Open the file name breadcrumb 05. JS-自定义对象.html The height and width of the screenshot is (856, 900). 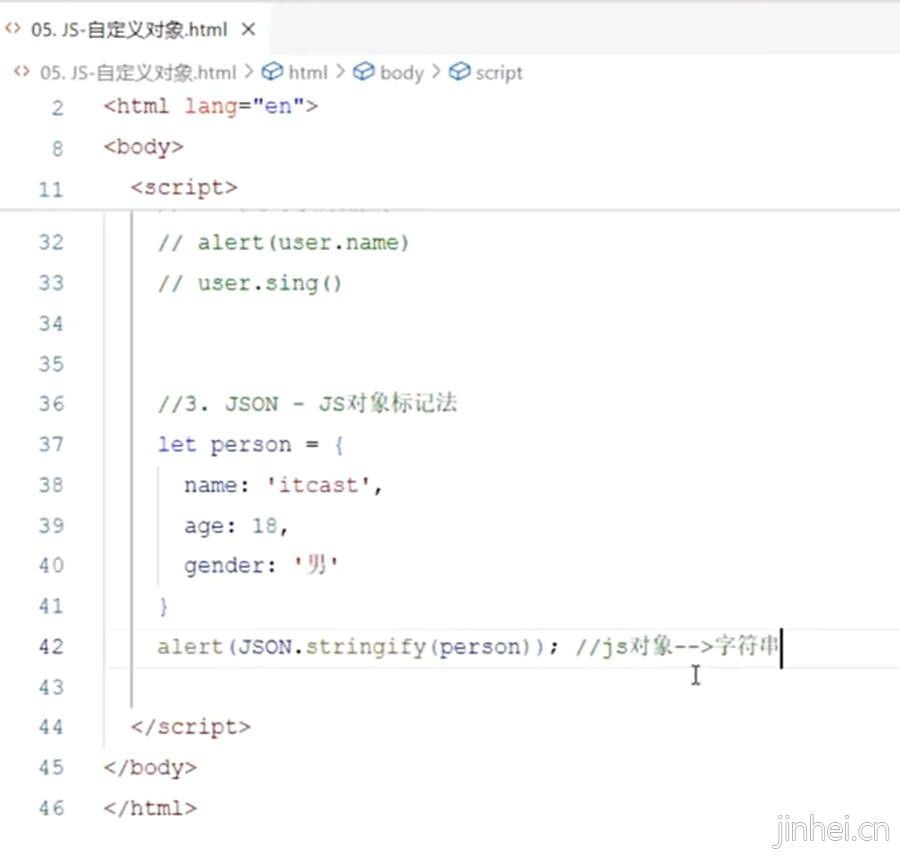click(x=138, y=73)
